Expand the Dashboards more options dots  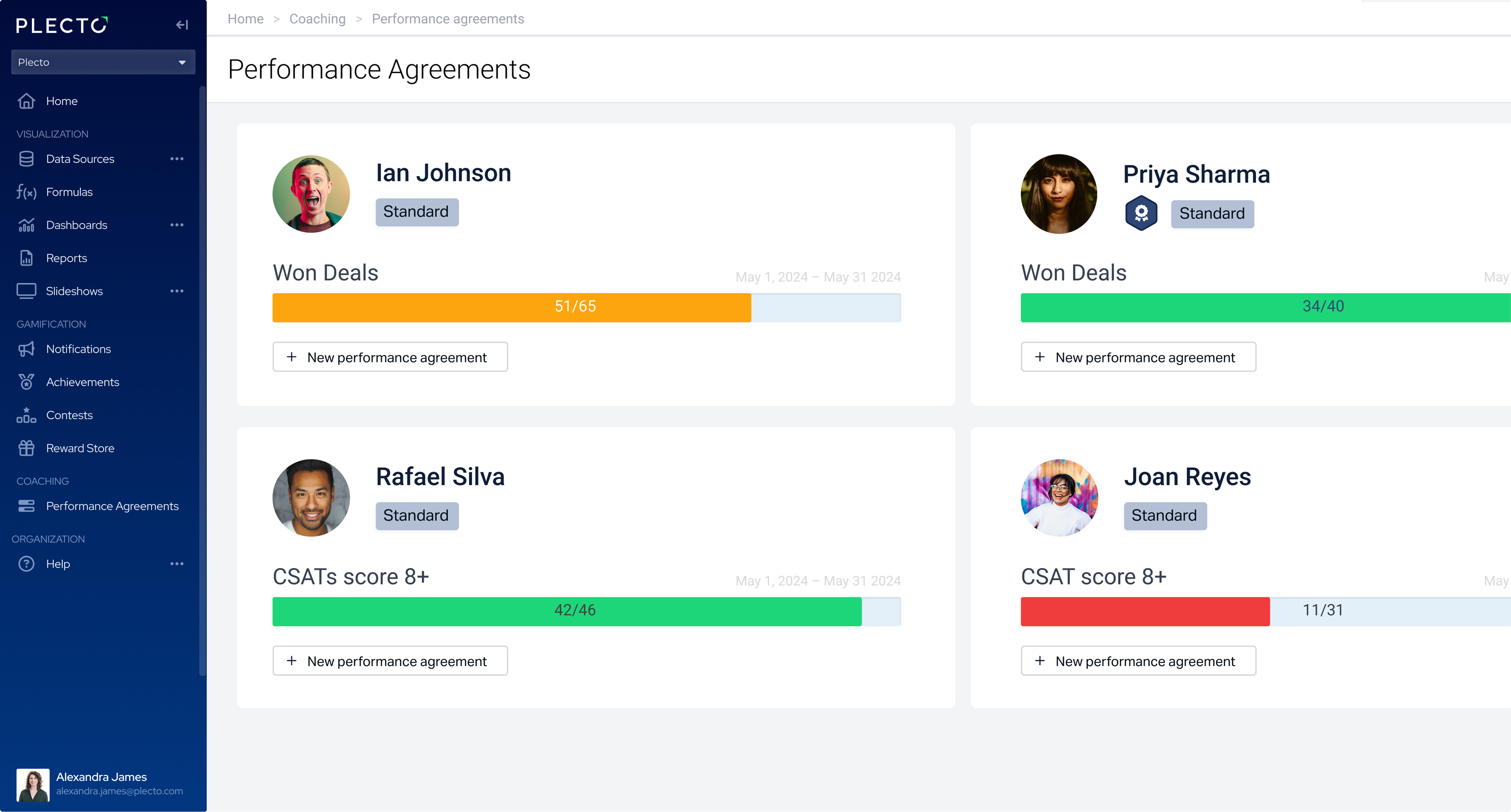(177, 225)
